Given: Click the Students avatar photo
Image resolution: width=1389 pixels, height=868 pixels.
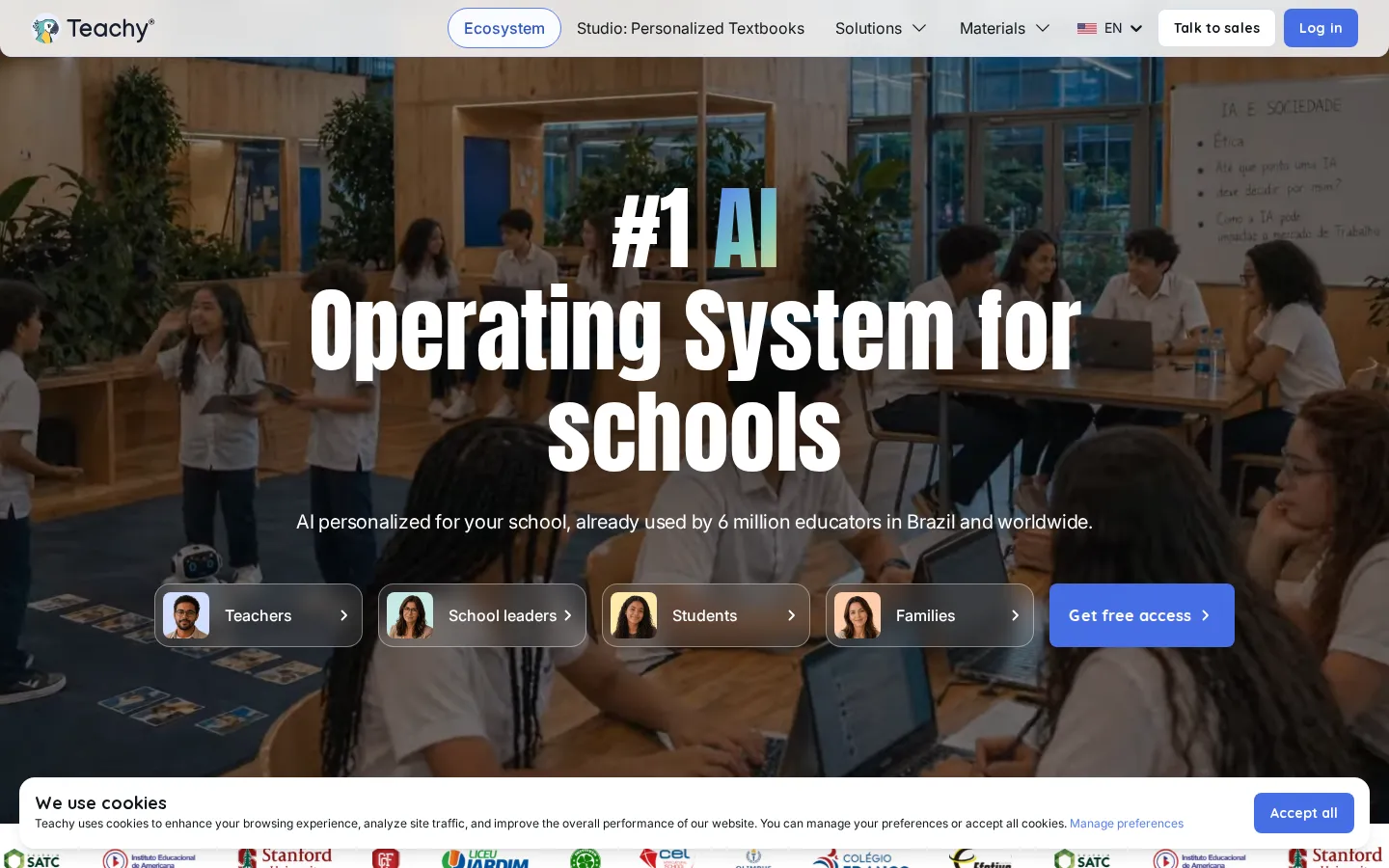Looking at the screenshot, I should 634,615.
